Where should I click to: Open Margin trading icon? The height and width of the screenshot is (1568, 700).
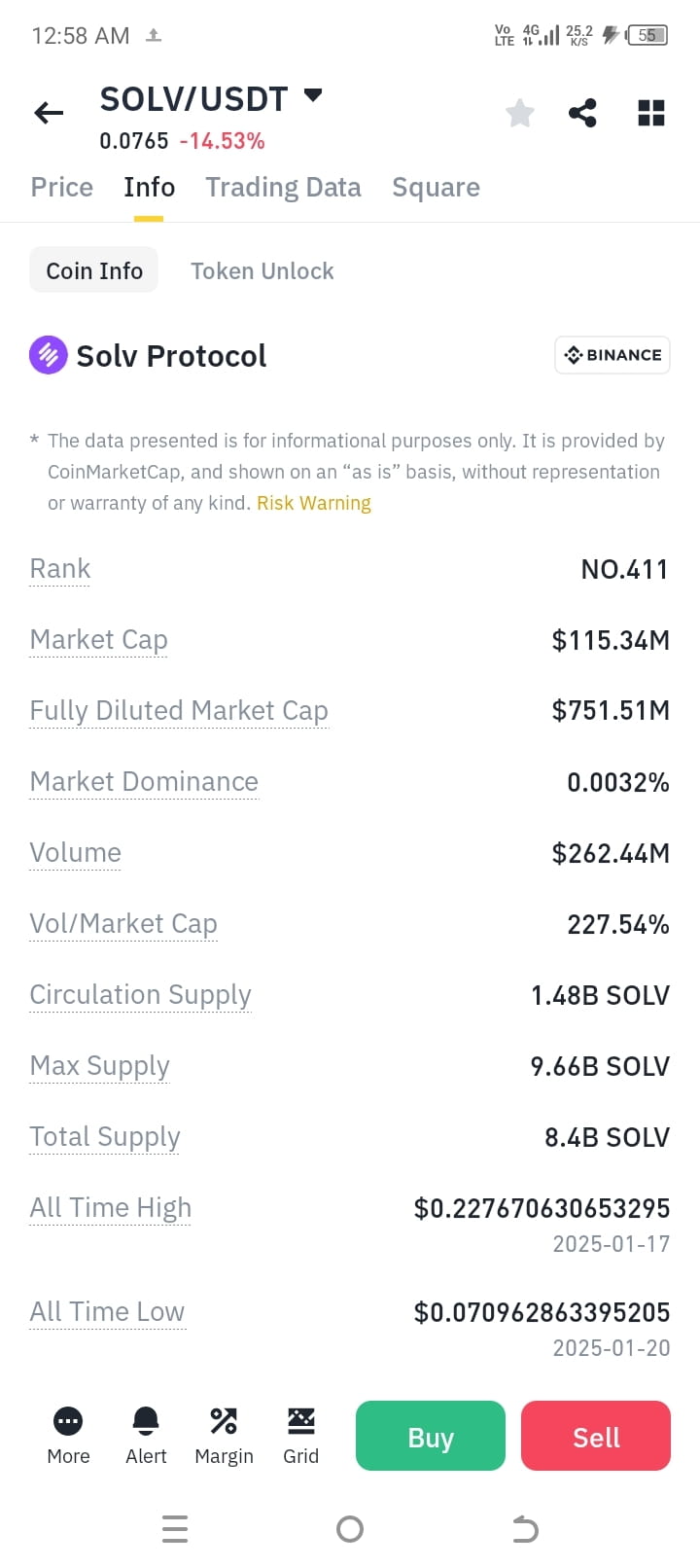(x=224, y=1435)
